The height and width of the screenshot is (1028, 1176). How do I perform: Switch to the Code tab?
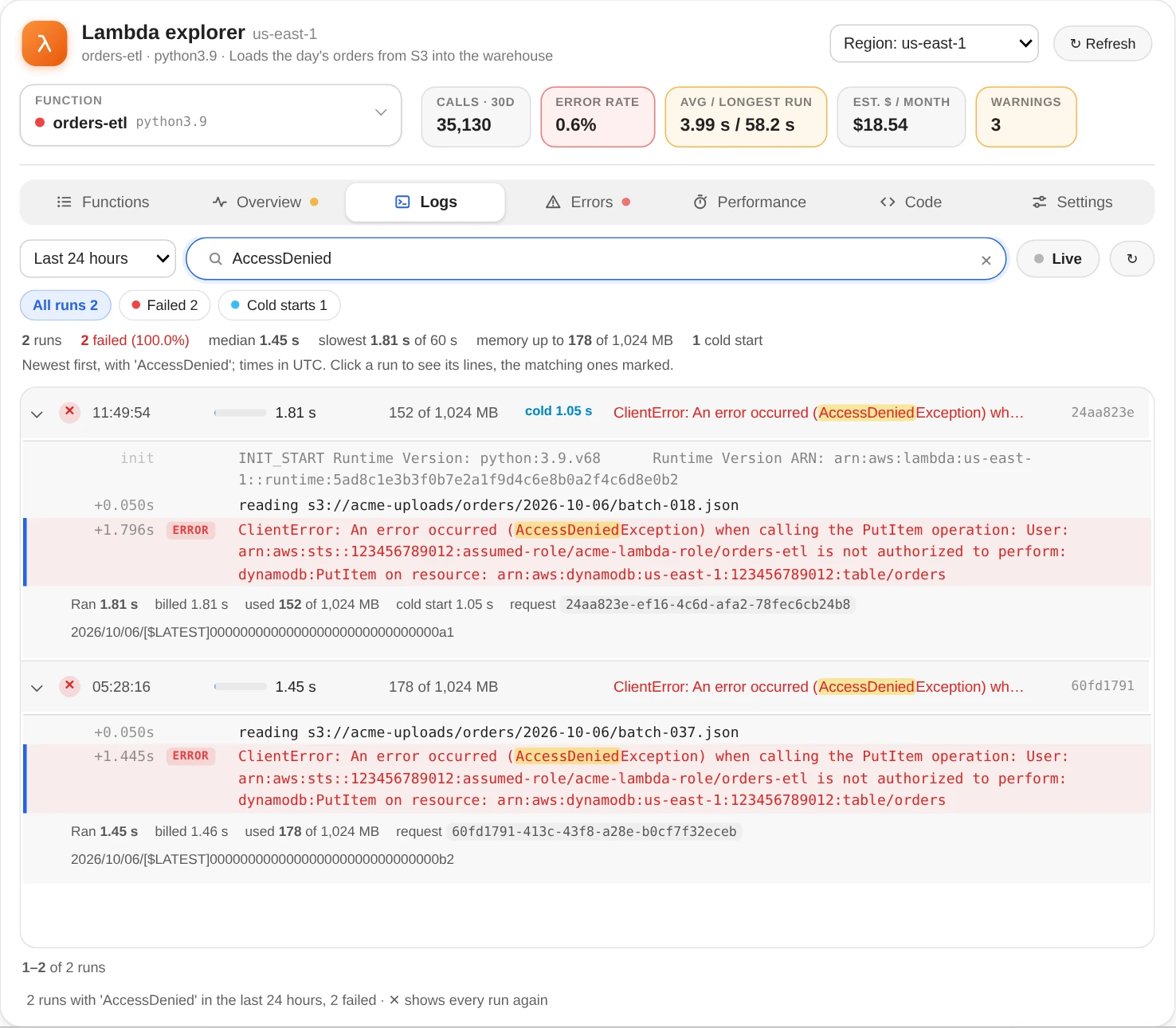[x=911, y=202]
